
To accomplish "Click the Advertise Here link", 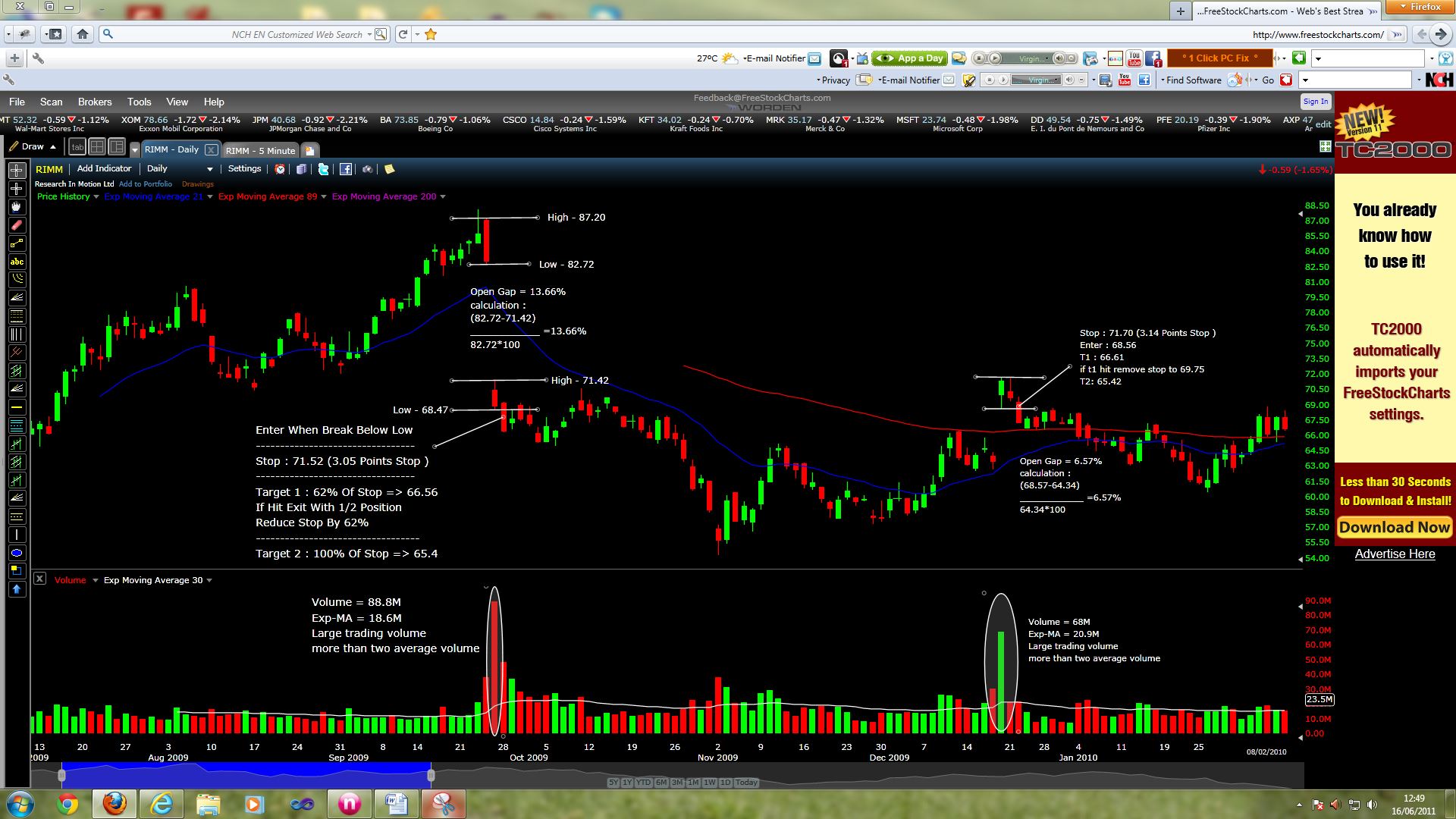I will pyautogui.click(x=1395, y=554).
